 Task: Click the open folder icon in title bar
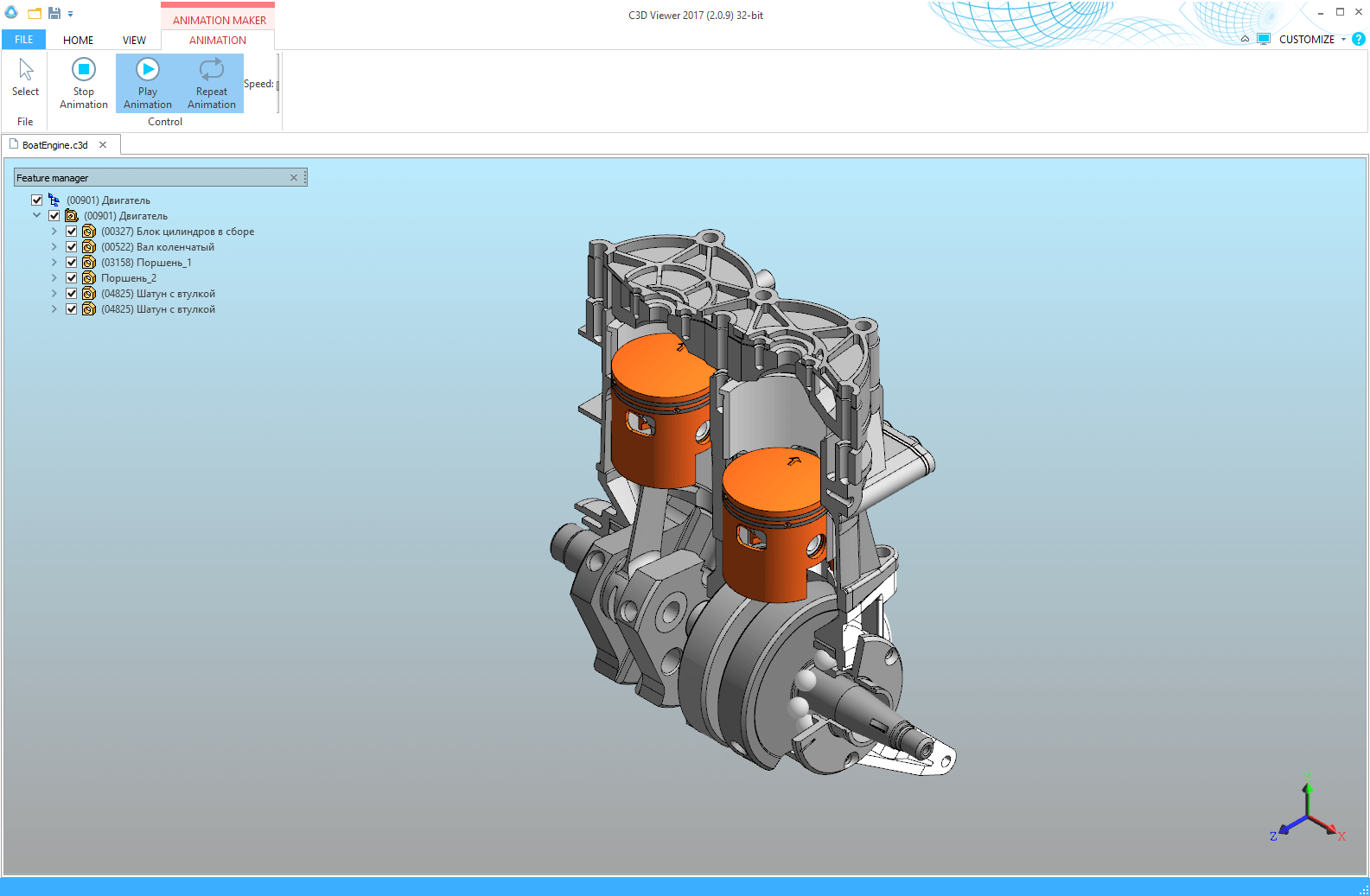click(x=35, y=14)
